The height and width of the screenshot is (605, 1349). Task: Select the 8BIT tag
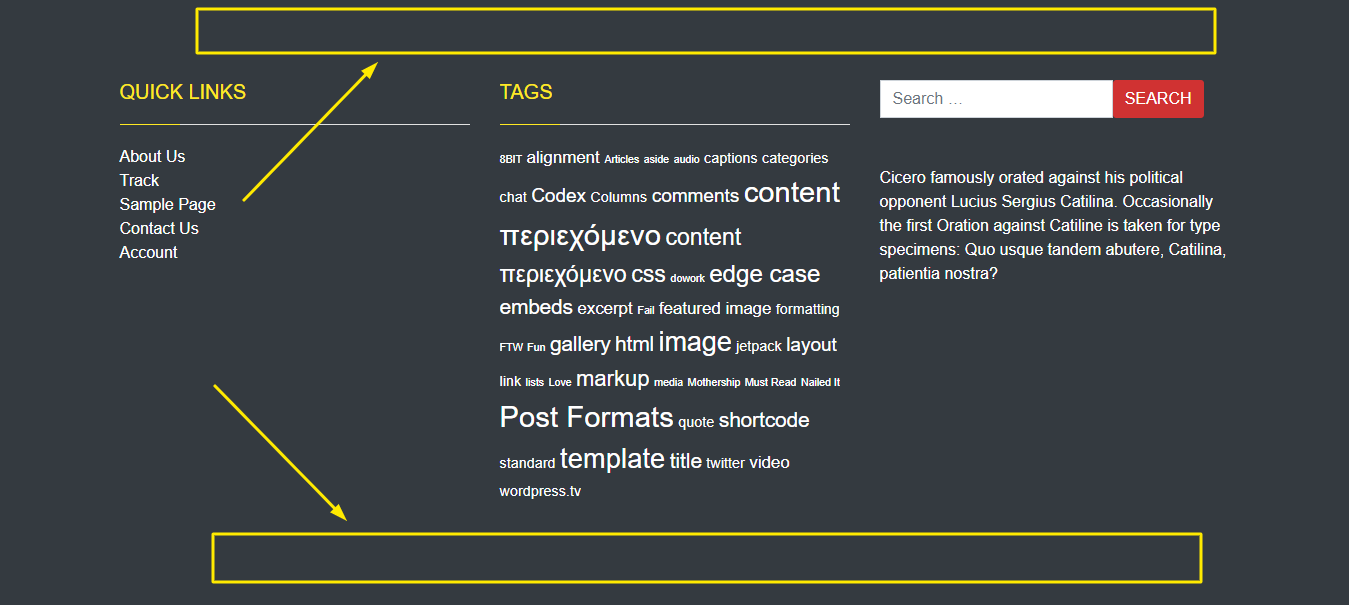point(510,160)
